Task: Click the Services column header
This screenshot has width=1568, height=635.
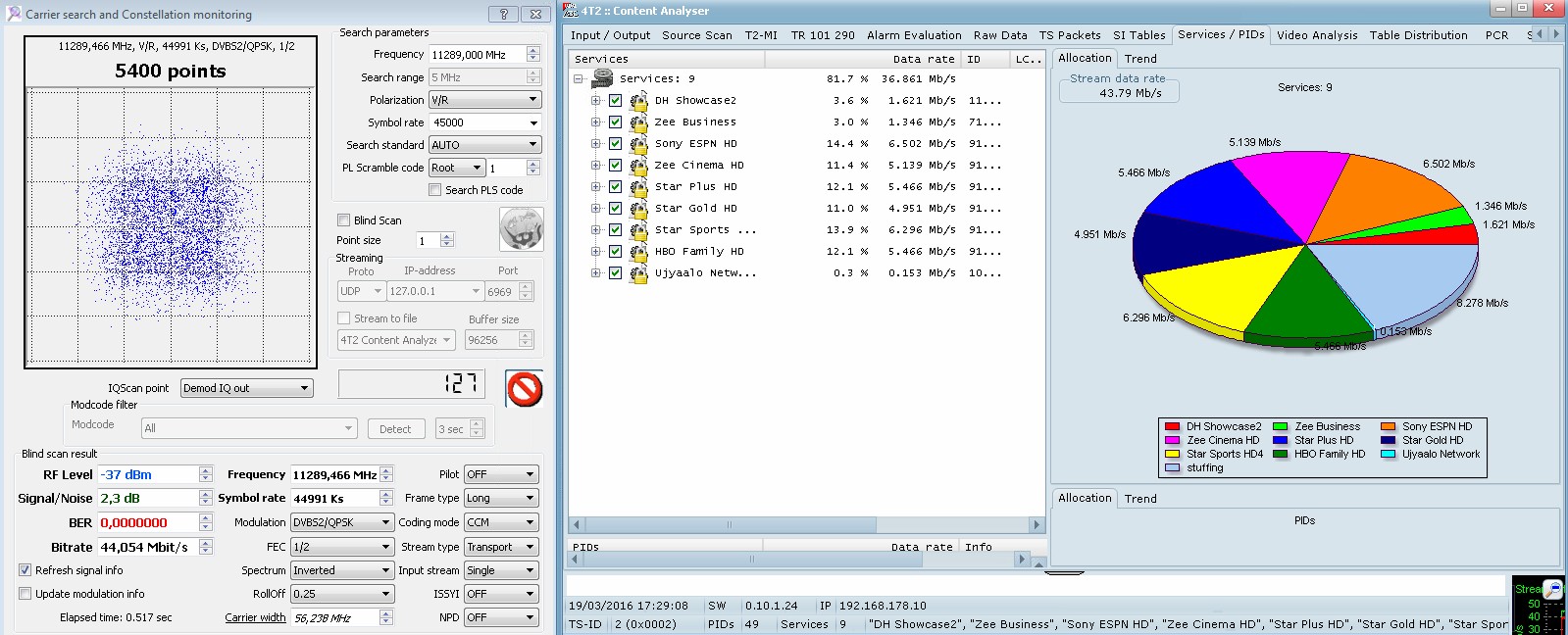Action: [x=667, y=59]
